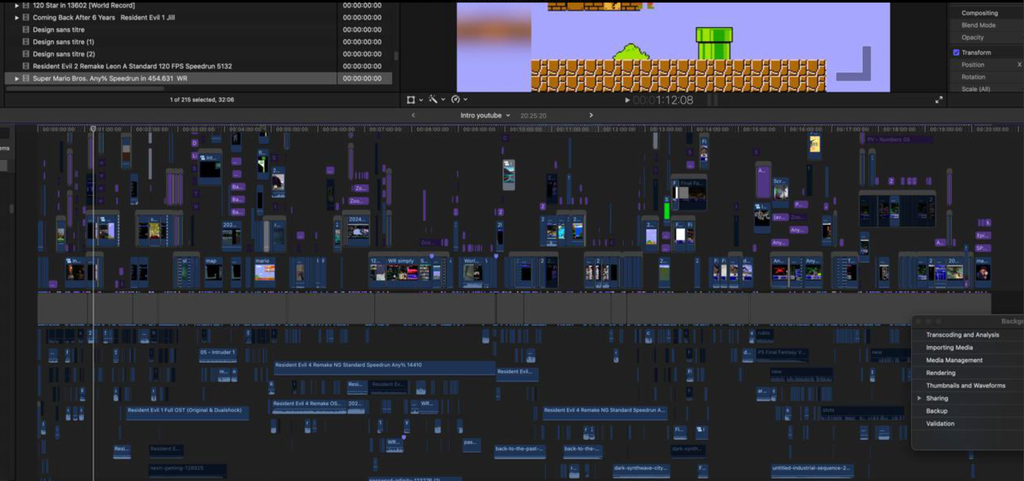This screenshot has width=1024, height=481.
Task: Select Transcoding and Analysis task row
Action: point(962,335)
